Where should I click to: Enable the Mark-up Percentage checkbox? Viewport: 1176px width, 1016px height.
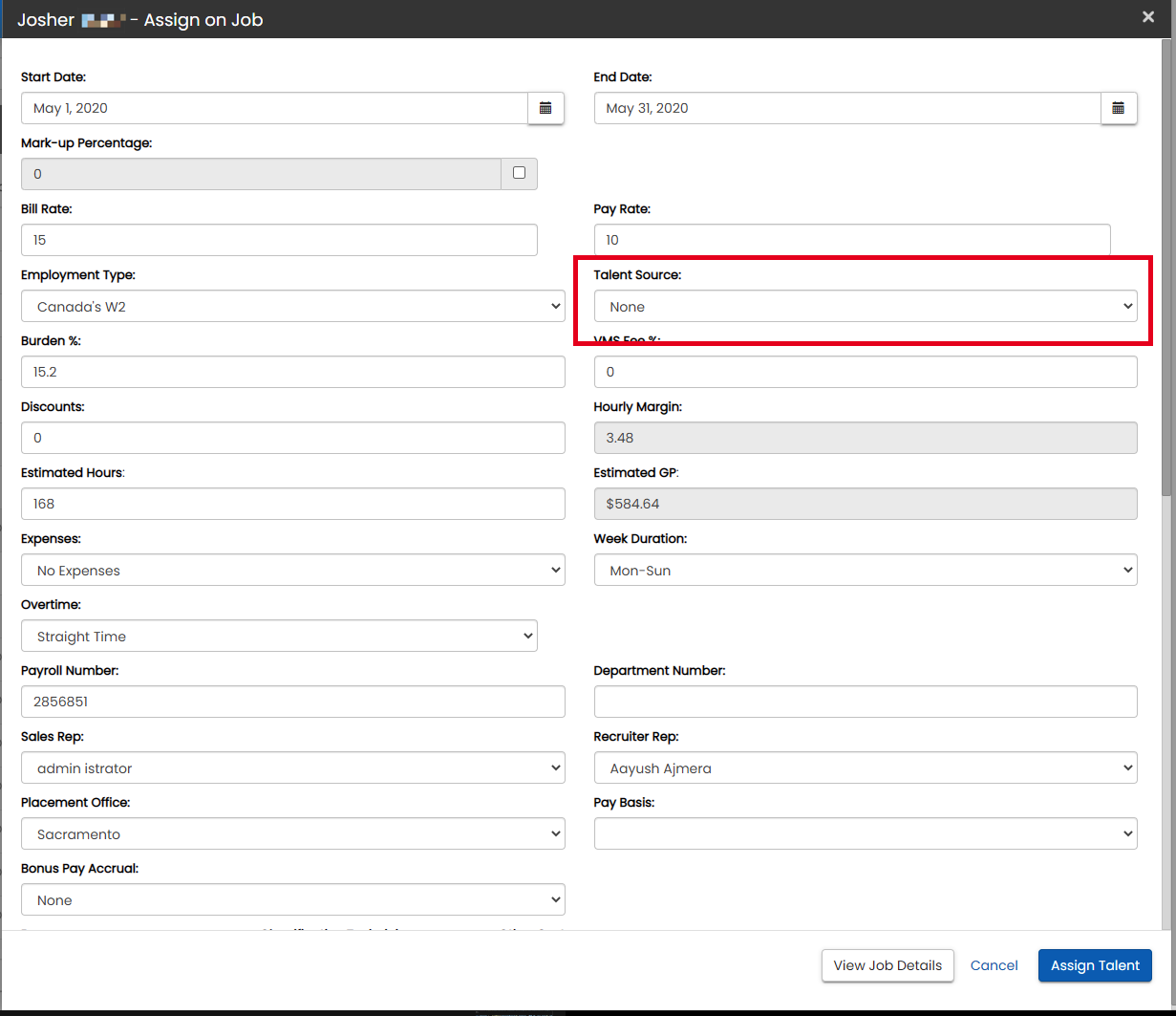tap(519, 173)
